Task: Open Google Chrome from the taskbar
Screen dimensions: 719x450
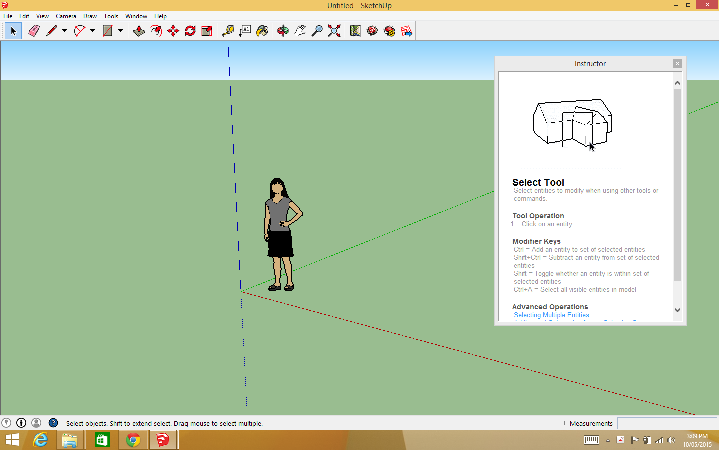Action: click(132, 440)
